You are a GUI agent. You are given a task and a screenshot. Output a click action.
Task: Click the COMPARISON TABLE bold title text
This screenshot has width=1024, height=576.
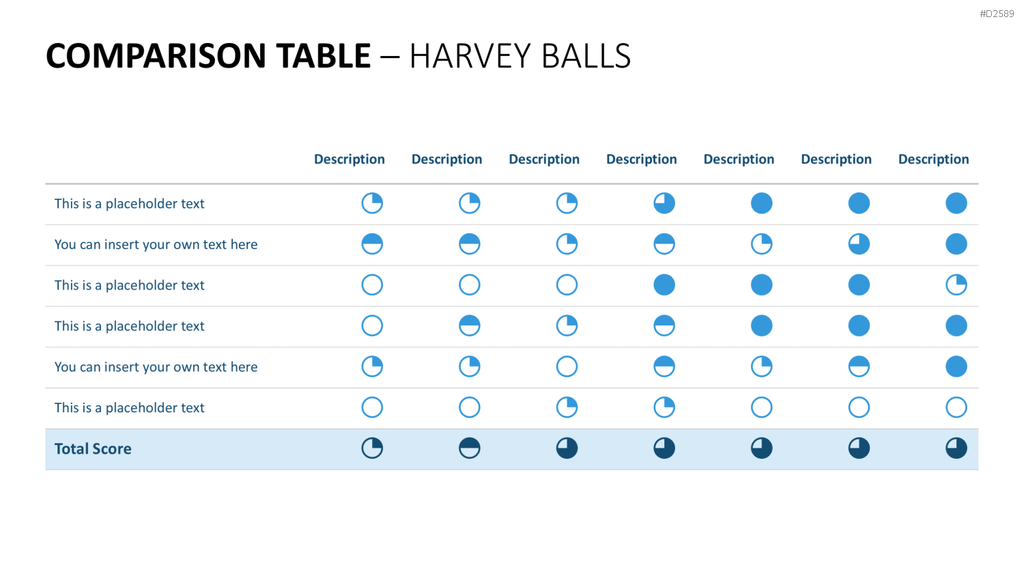coord(208,56)
